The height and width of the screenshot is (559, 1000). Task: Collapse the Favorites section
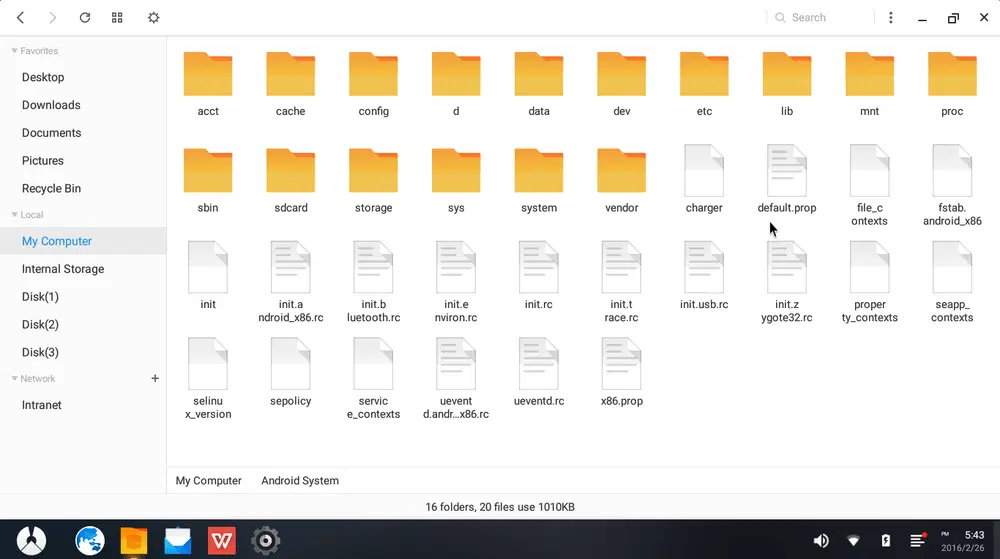(15, 51)
